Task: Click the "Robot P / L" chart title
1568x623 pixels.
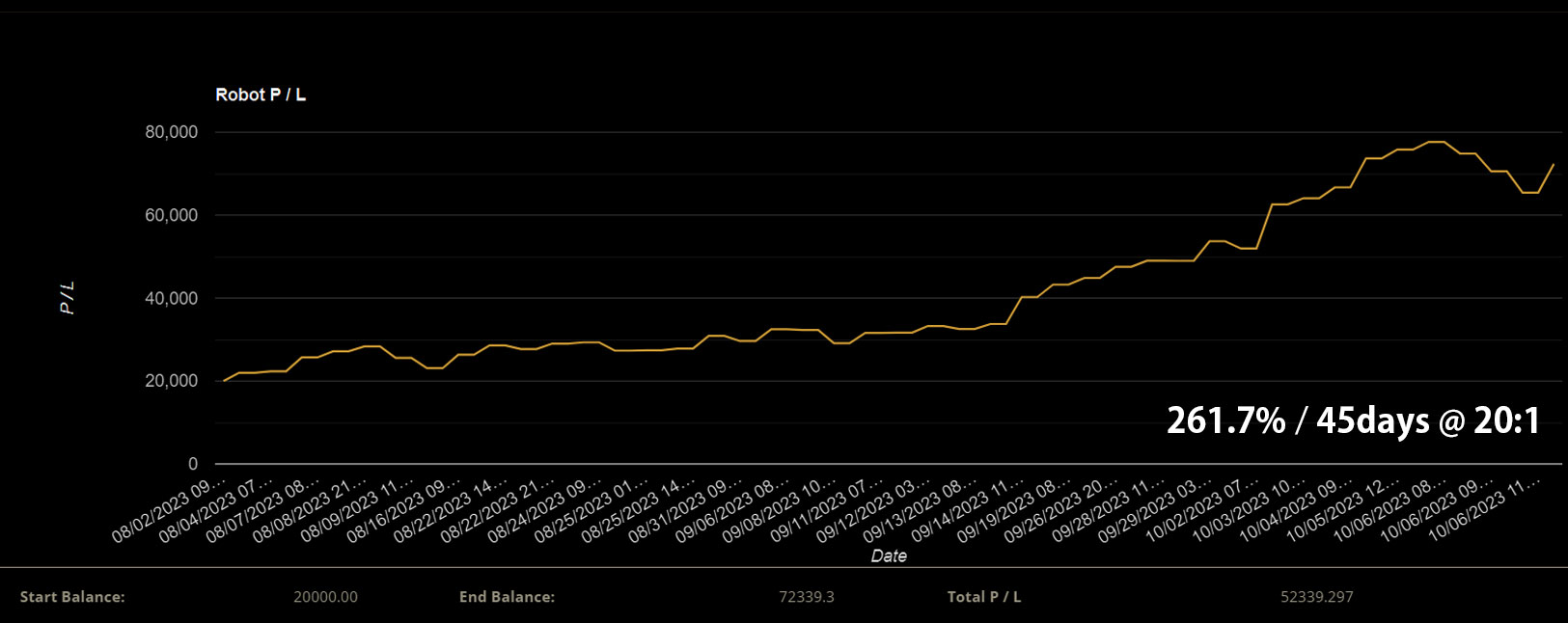Action: click(x=261, y=95)
